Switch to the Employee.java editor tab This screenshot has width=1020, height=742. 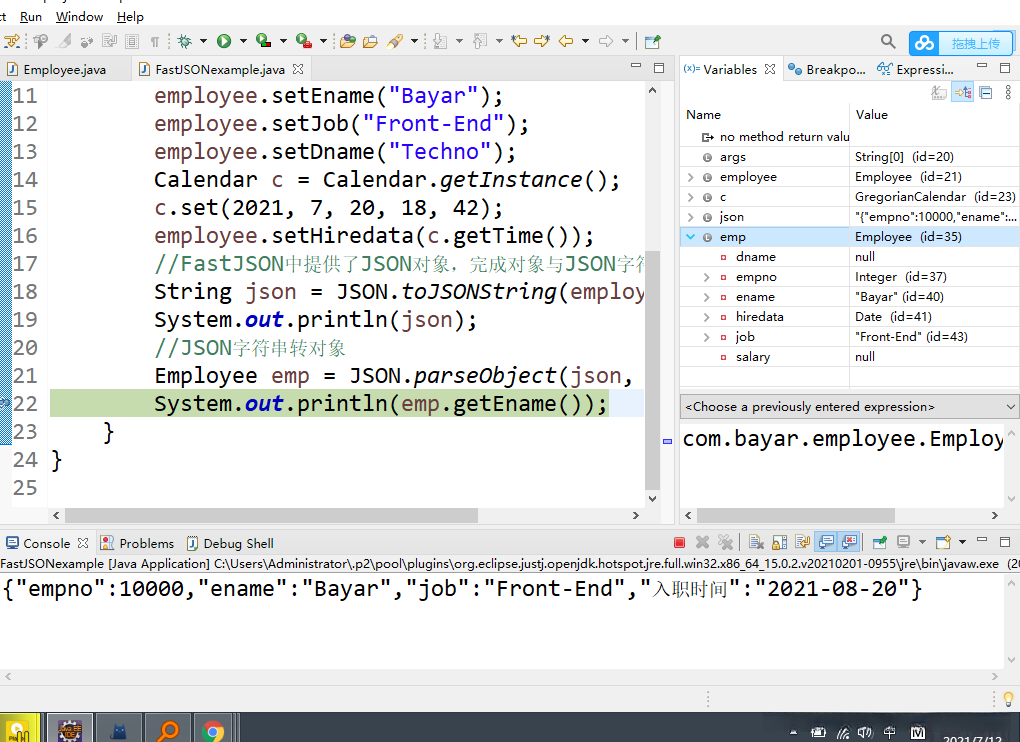point(63,70)
